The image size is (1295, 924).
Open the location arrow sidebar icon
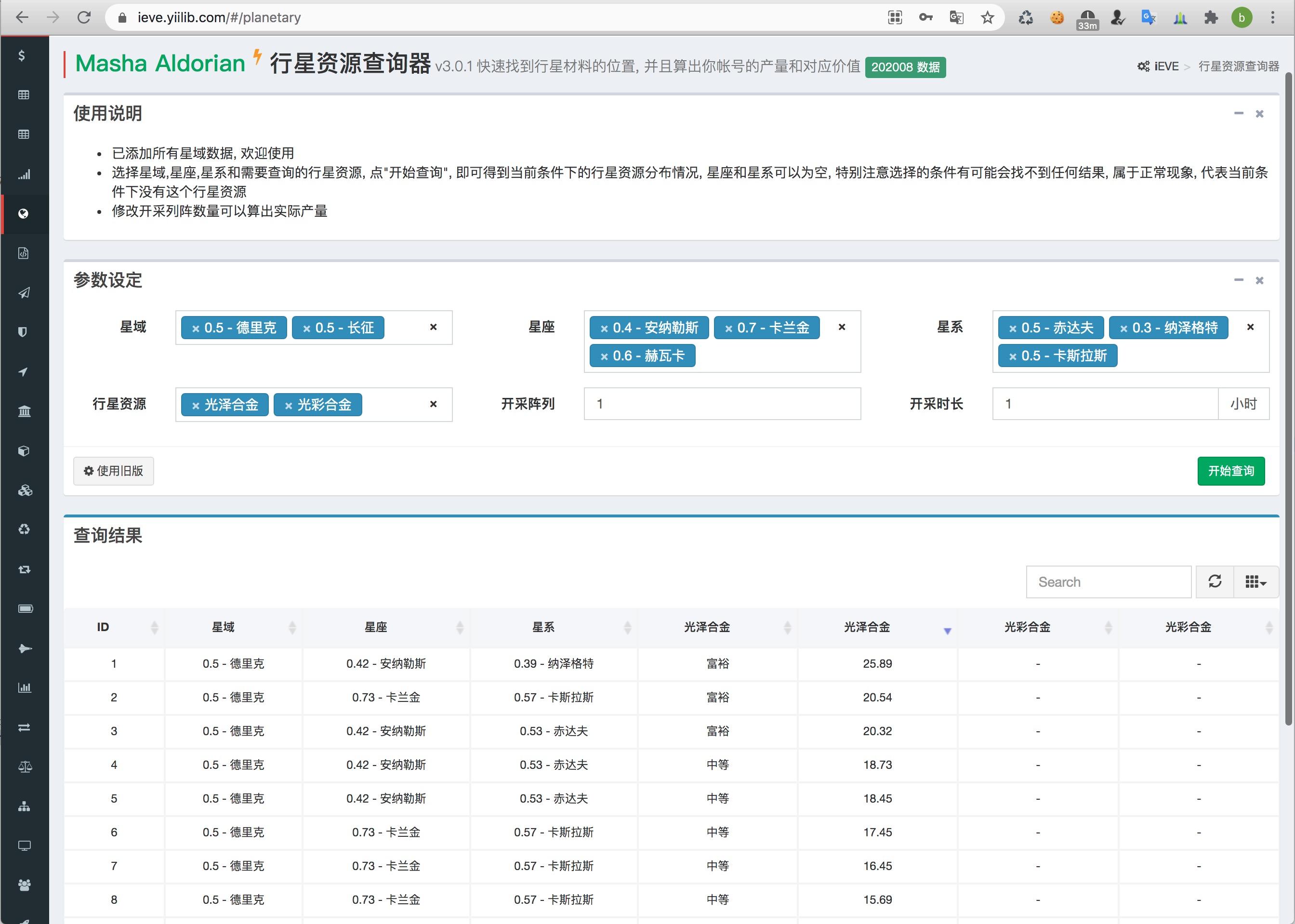tap(23, 372)
